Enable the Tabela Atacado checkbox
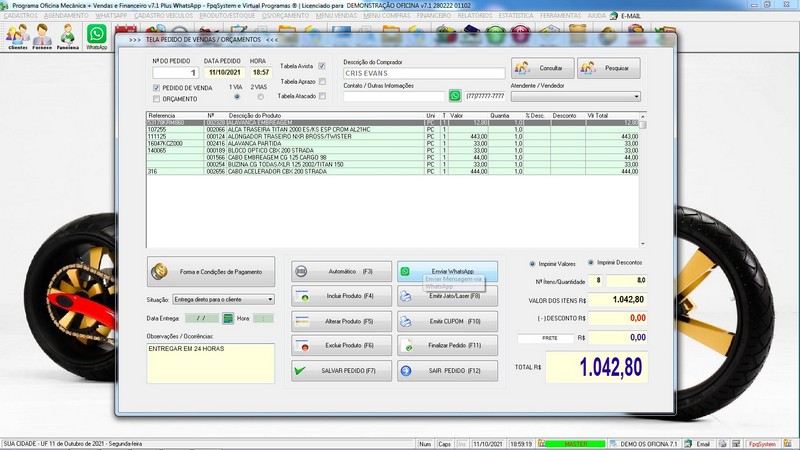The height and width of the screenshot is (450, 800). click(322, 96)
